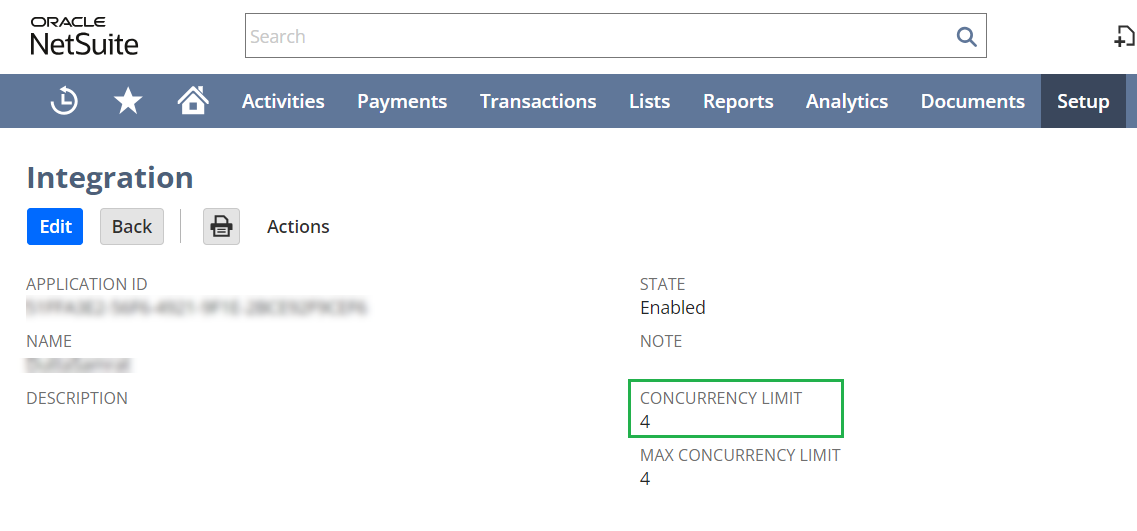The image size is (1137, 531).
Task: Open the Documents menu
Action: [972, 101]
